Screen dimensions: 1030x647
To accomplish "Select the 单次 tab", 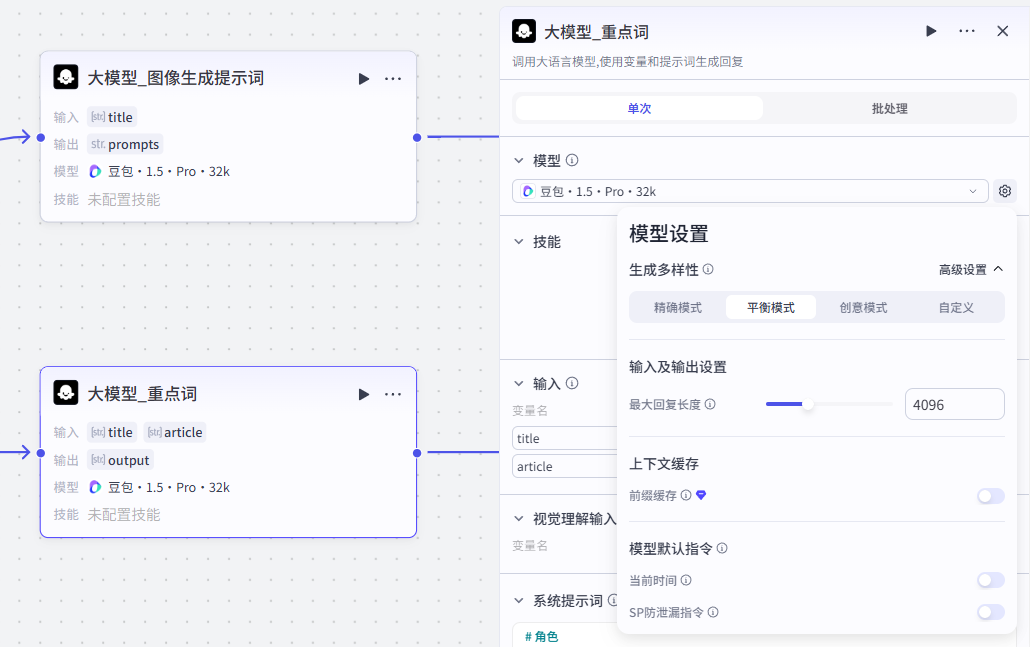I will click(x=639, y=108).
